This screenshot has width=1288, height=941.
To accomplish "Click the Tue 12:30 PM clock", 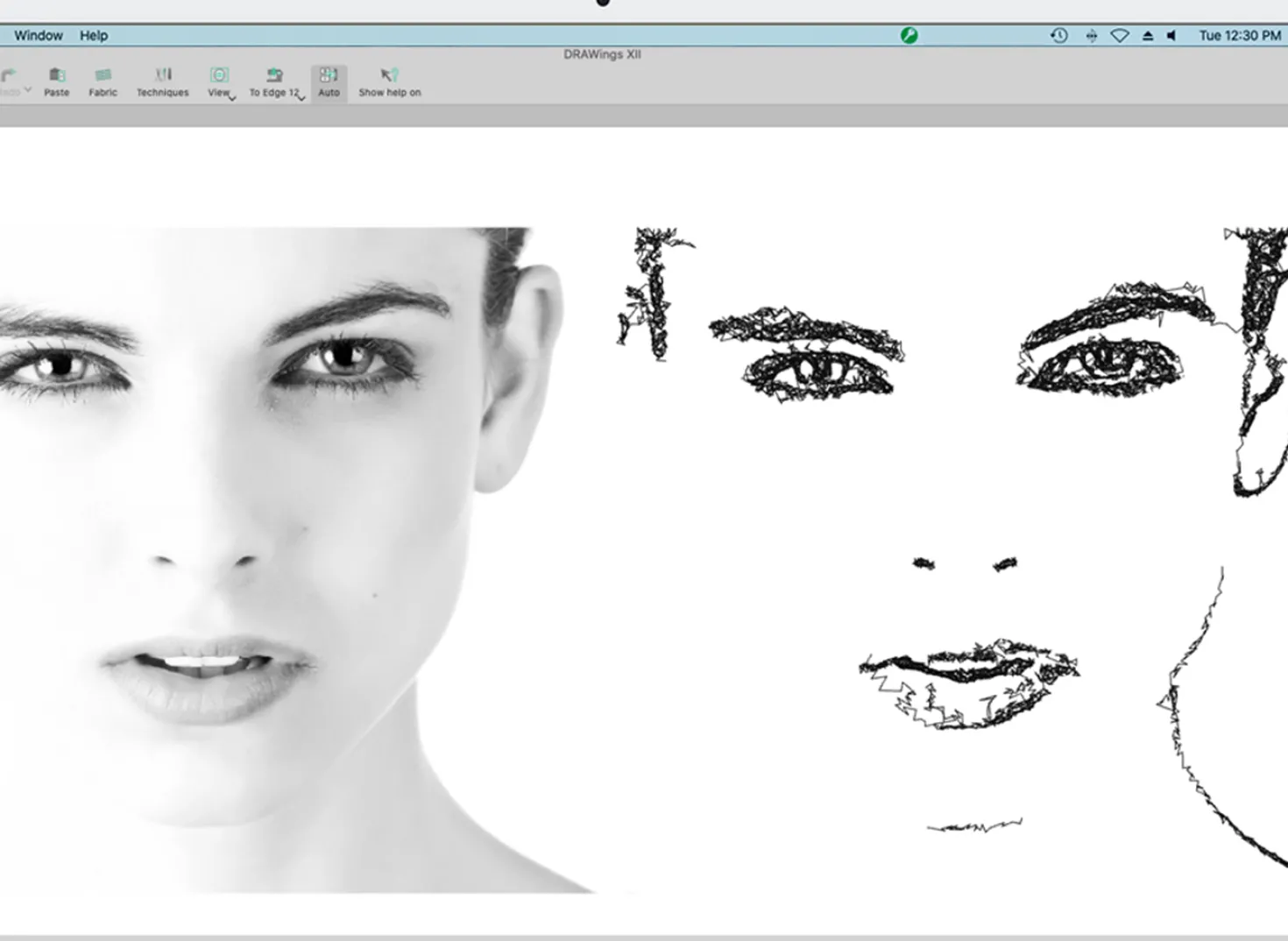I will click(x=1240, y=36).
